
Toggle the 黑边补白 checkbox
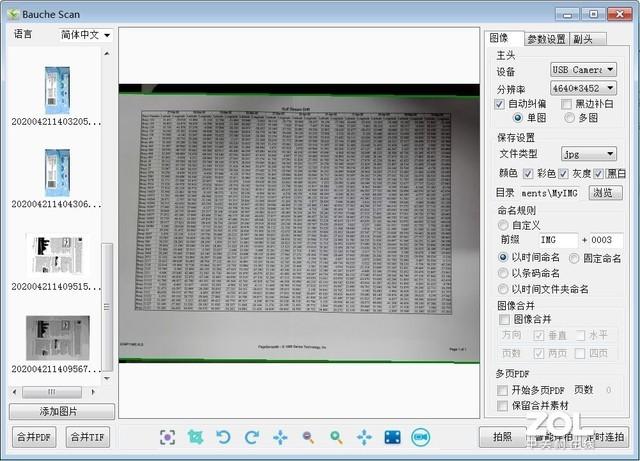click(566, 104)
